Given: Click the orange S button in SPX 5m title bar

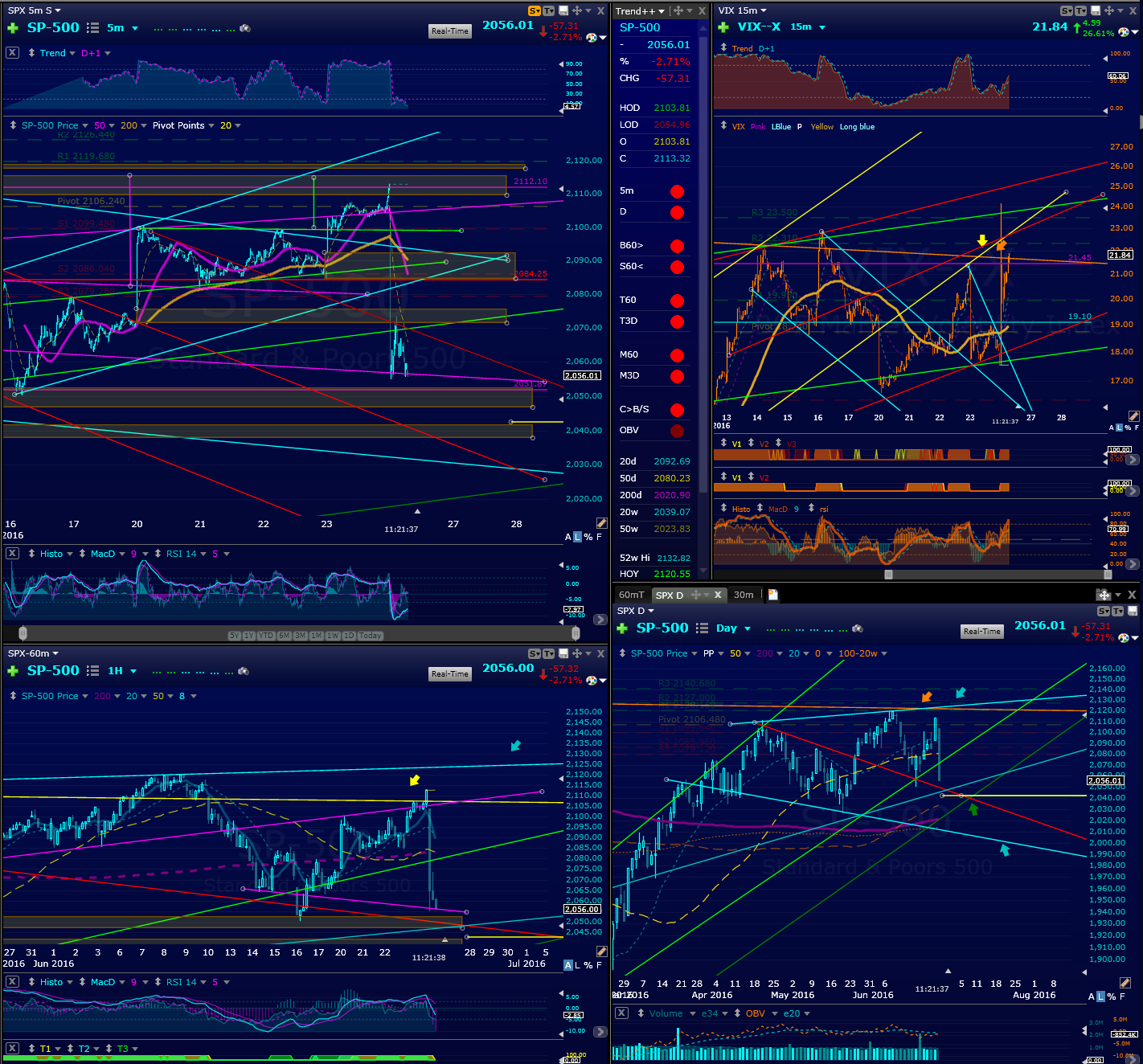Looking at the screenshot, I should pos(535,10).
